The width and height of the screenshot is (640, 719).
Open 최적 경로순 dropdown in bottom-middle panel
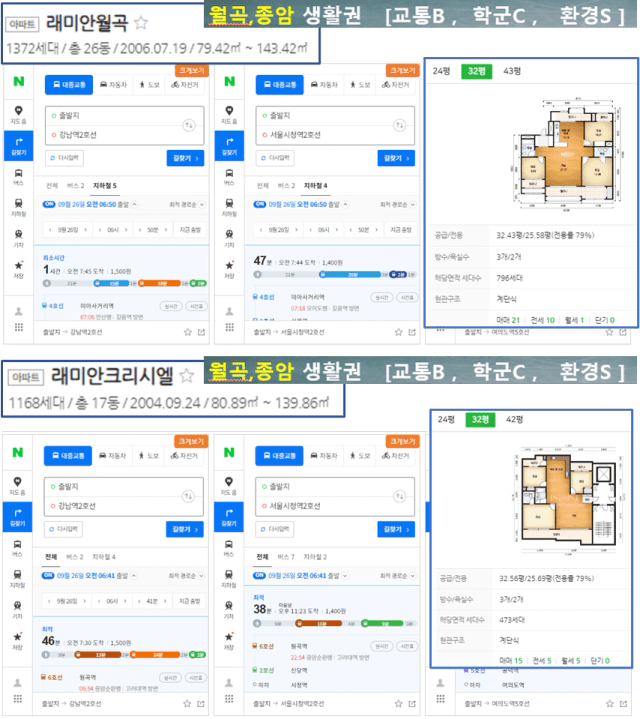click(398, 575)
